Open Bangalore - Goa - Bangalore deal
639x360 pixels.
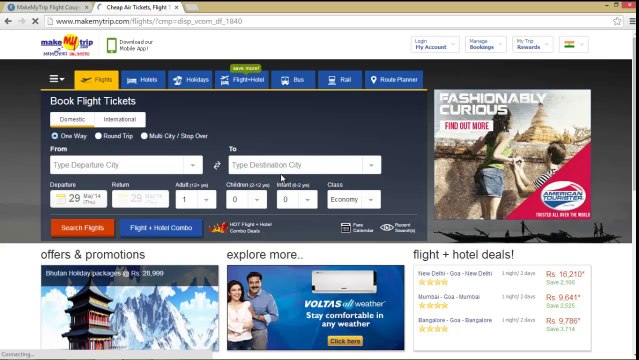[x=455, y=320]
